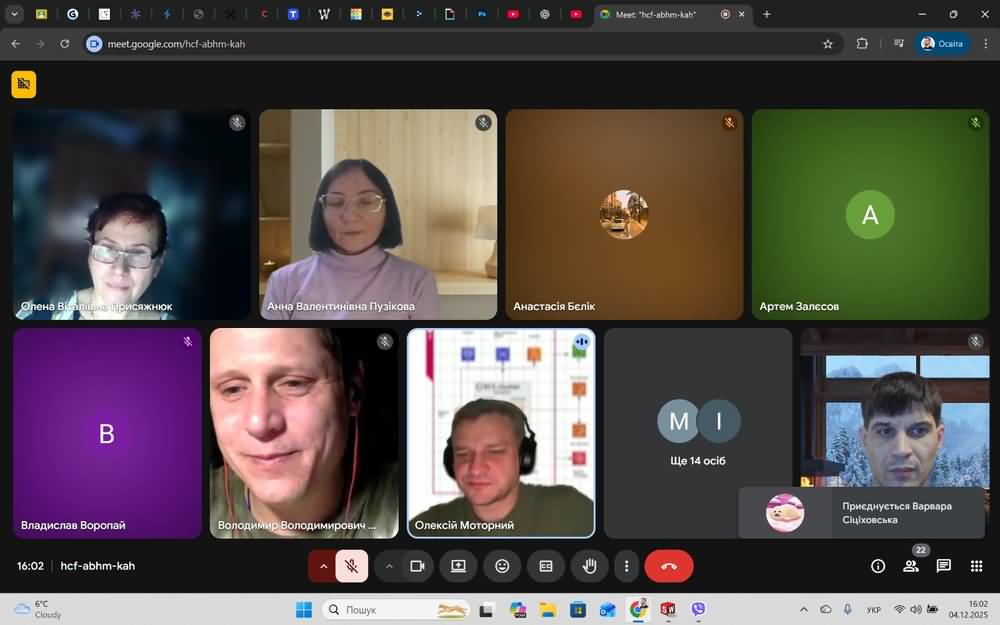Show the people list with 22 participants
Viewport: 1000px width, 625px height.
(x=911, y=566)
